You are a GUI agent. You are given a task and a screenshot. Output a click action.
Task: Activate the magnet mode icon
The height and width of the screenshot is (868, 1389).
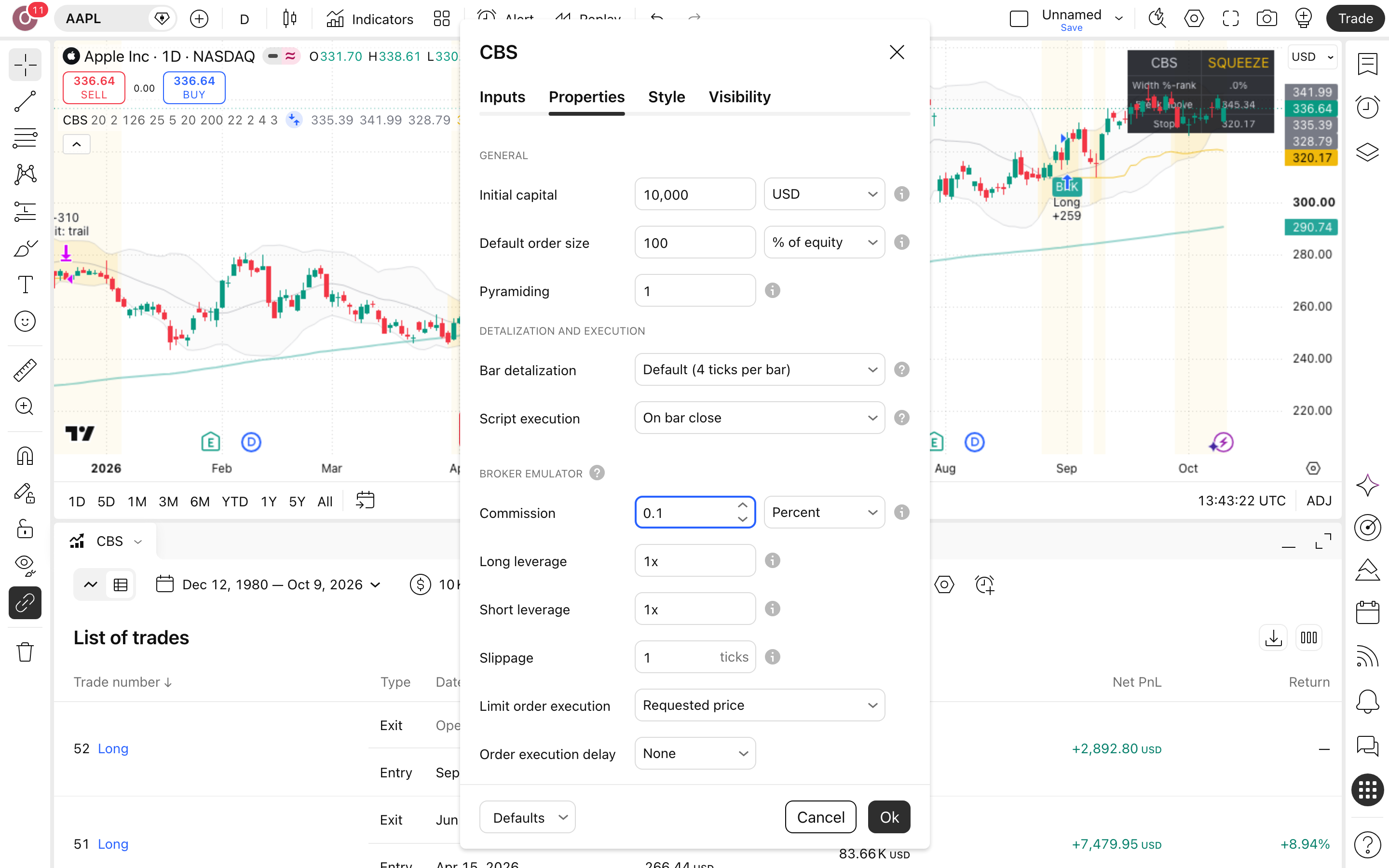[25, 456]
